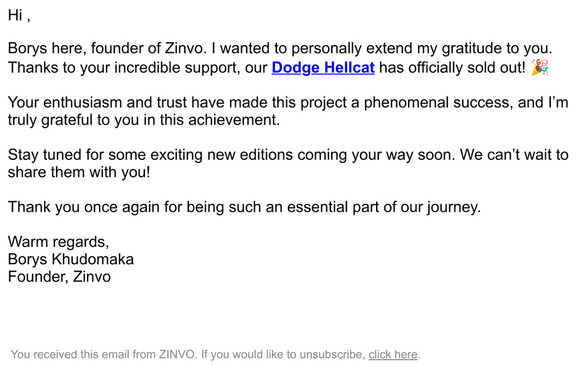Click the 'share them with you!' line

79,172
